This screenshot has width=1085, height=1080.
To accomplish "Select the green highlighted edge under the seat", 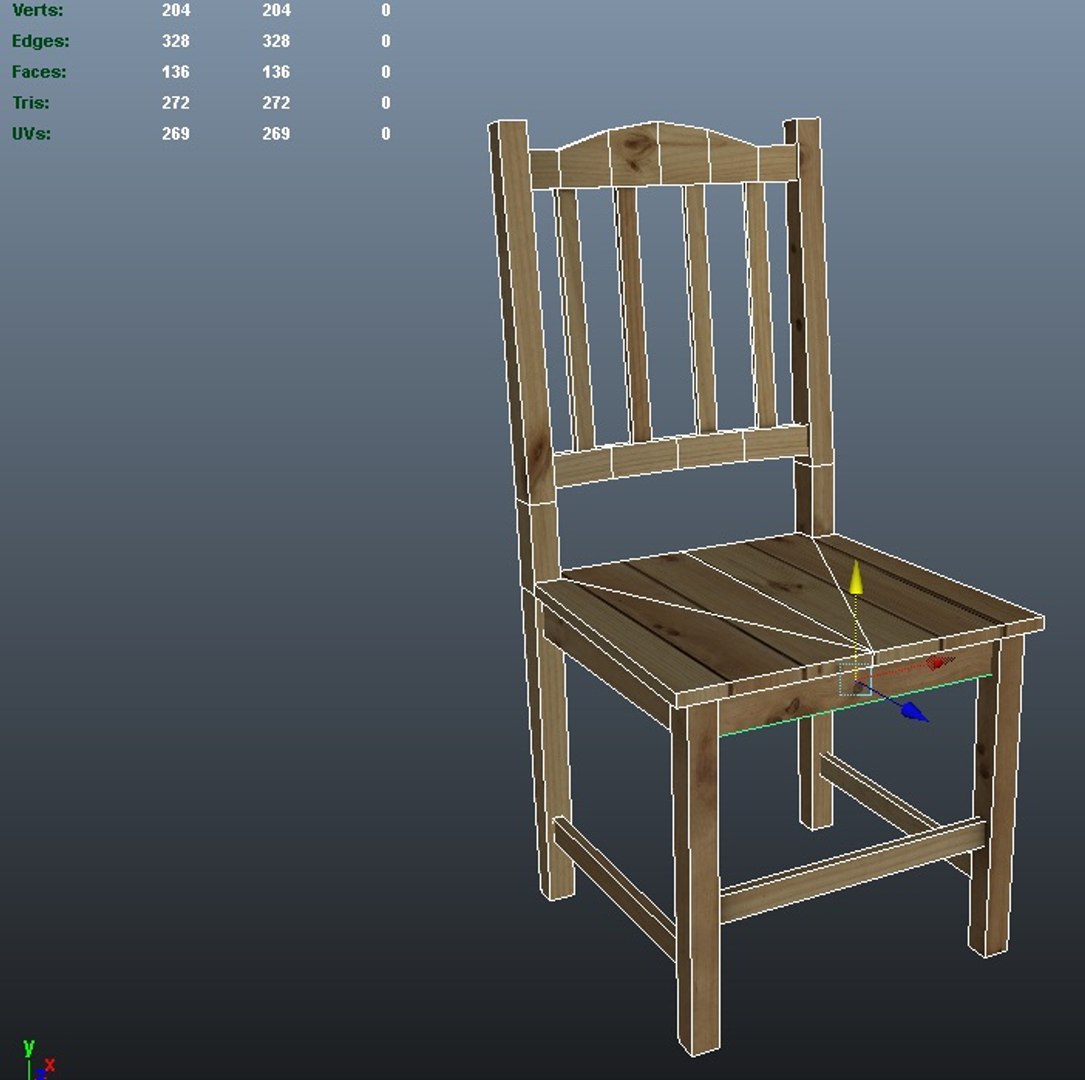I will coord(855,704).
